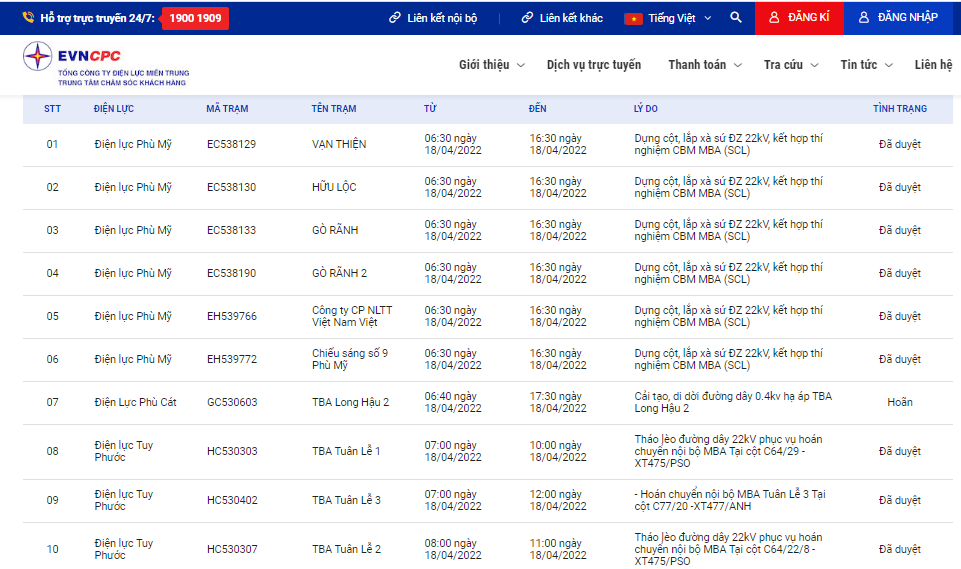Screen dimensions: 961x569
Task: Click the Liên hệ menu item
Action: click(933, 64)
